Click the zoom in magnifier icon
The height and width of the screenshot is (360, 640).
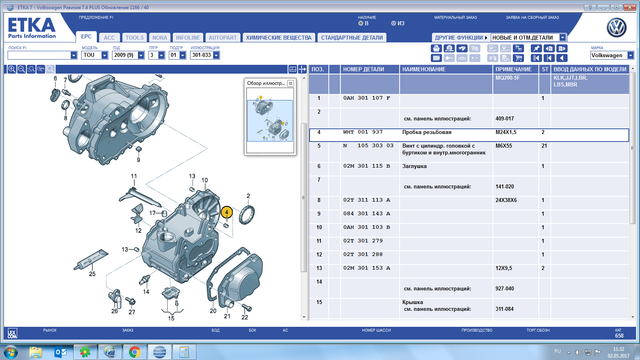(x=12, y=69)
